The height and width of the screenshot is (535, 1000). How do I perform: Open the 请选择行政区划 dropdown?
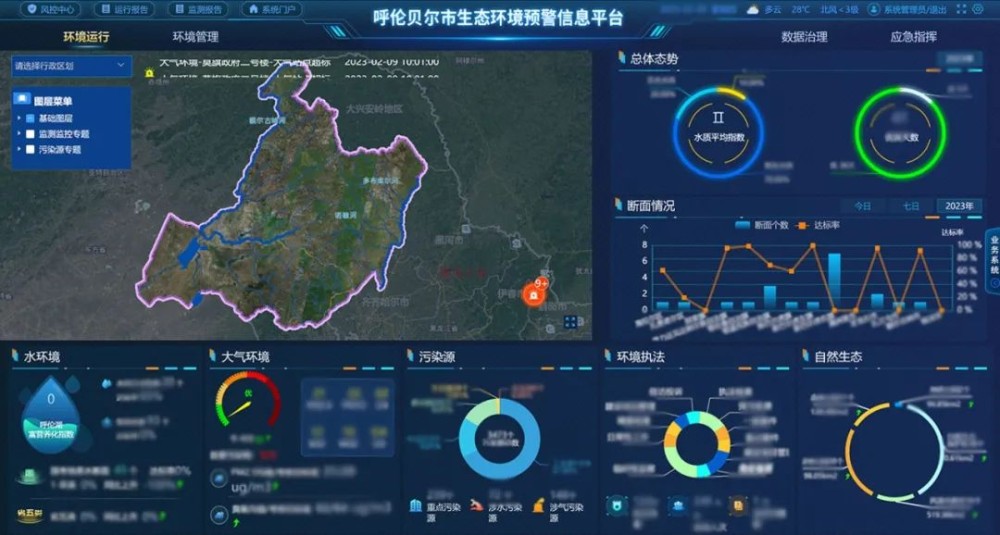click(x=68, y=66)
